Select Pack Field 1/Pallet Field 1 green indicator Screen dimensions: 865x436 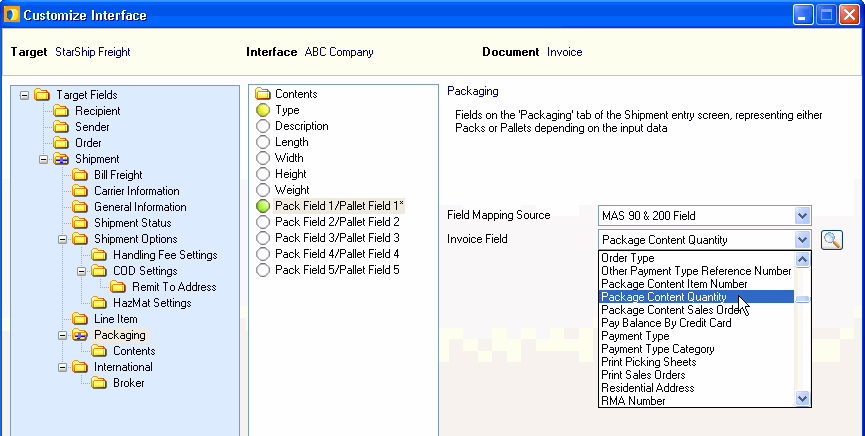(x=263, y=206)
